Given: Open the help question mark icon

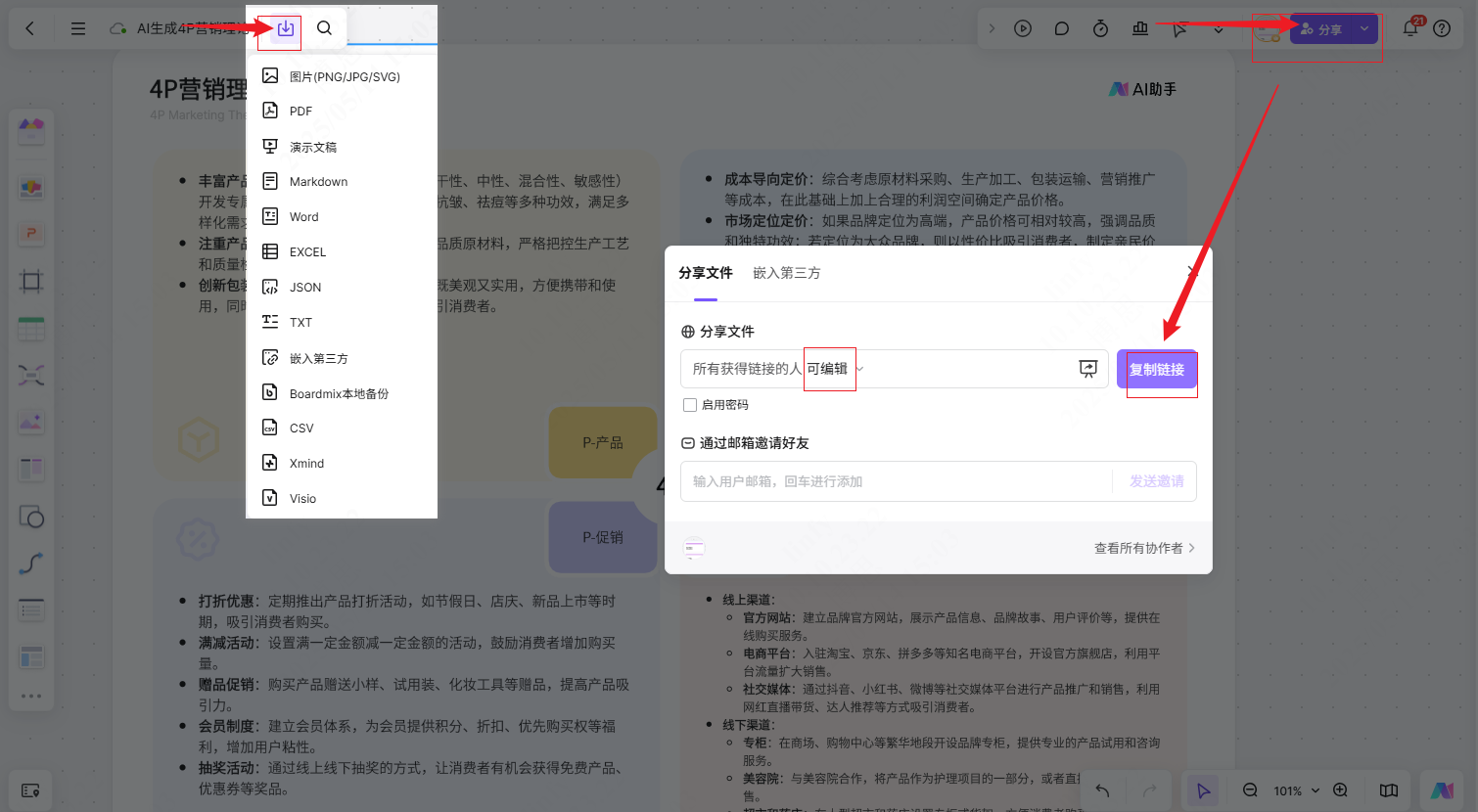Looking at the screenshot, I should (1442, 28).
